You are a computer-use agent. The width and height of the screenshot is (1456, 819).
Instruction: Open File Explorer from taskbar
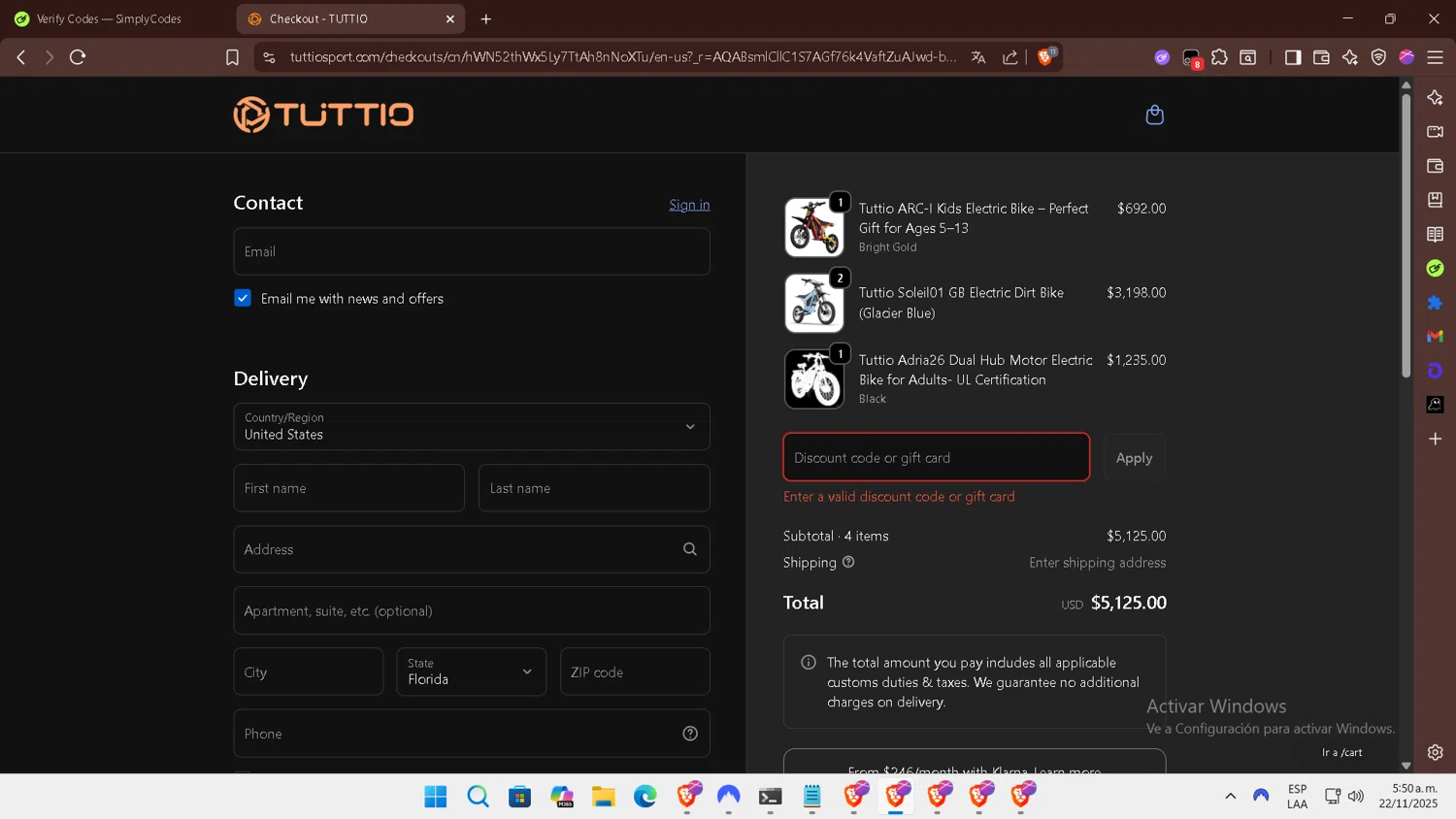click(x=604, y=797)
